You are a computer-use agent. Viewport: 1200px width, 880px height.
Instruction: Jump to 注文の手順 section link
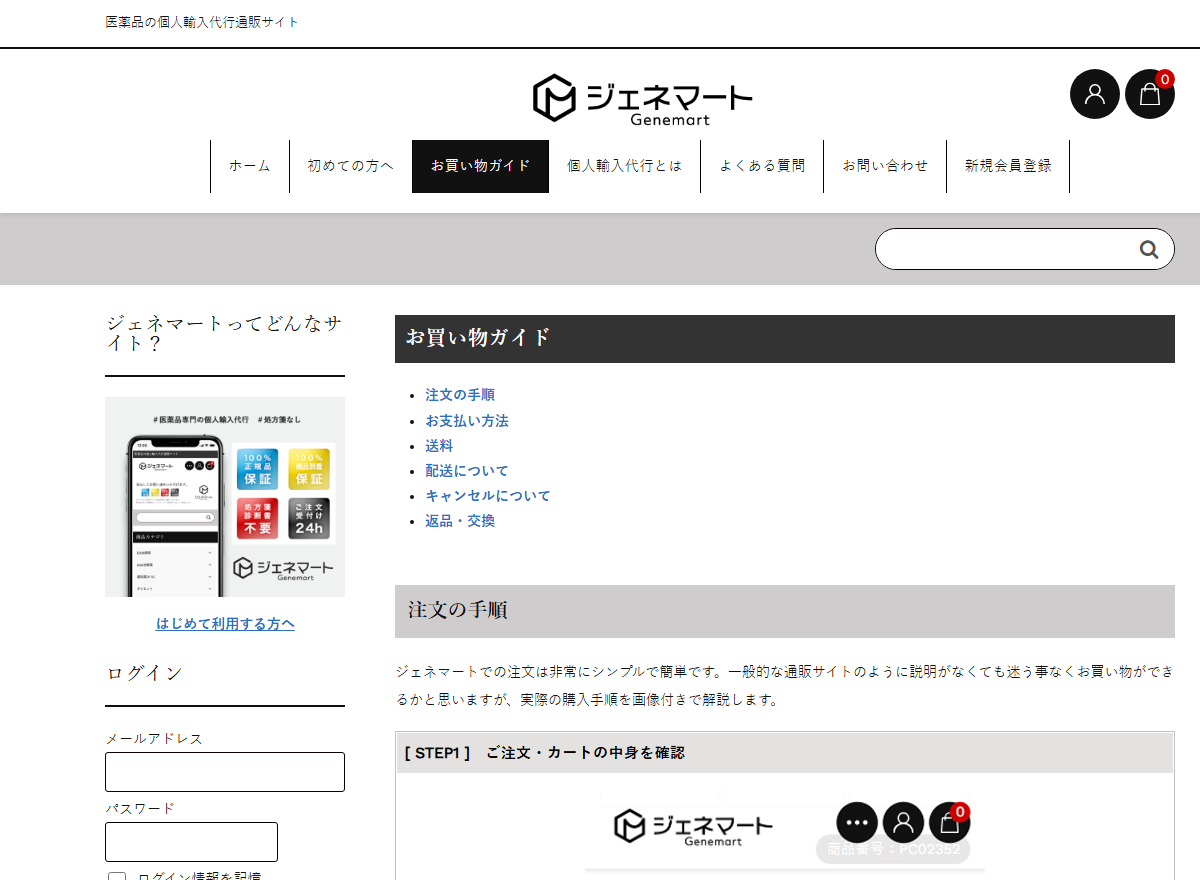[x=460, y=395]
